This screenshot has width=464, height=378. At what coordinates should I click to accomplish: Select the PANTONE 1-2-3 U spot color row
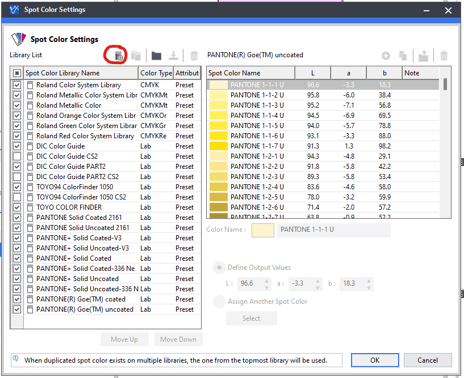click(323, 177)
